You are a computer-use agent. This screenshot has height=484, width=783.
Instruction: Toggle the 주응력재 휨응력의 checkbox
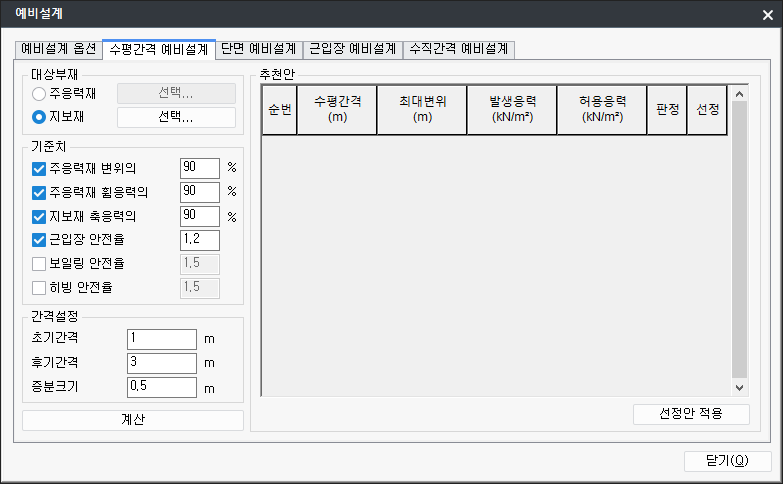coord(40,192)
